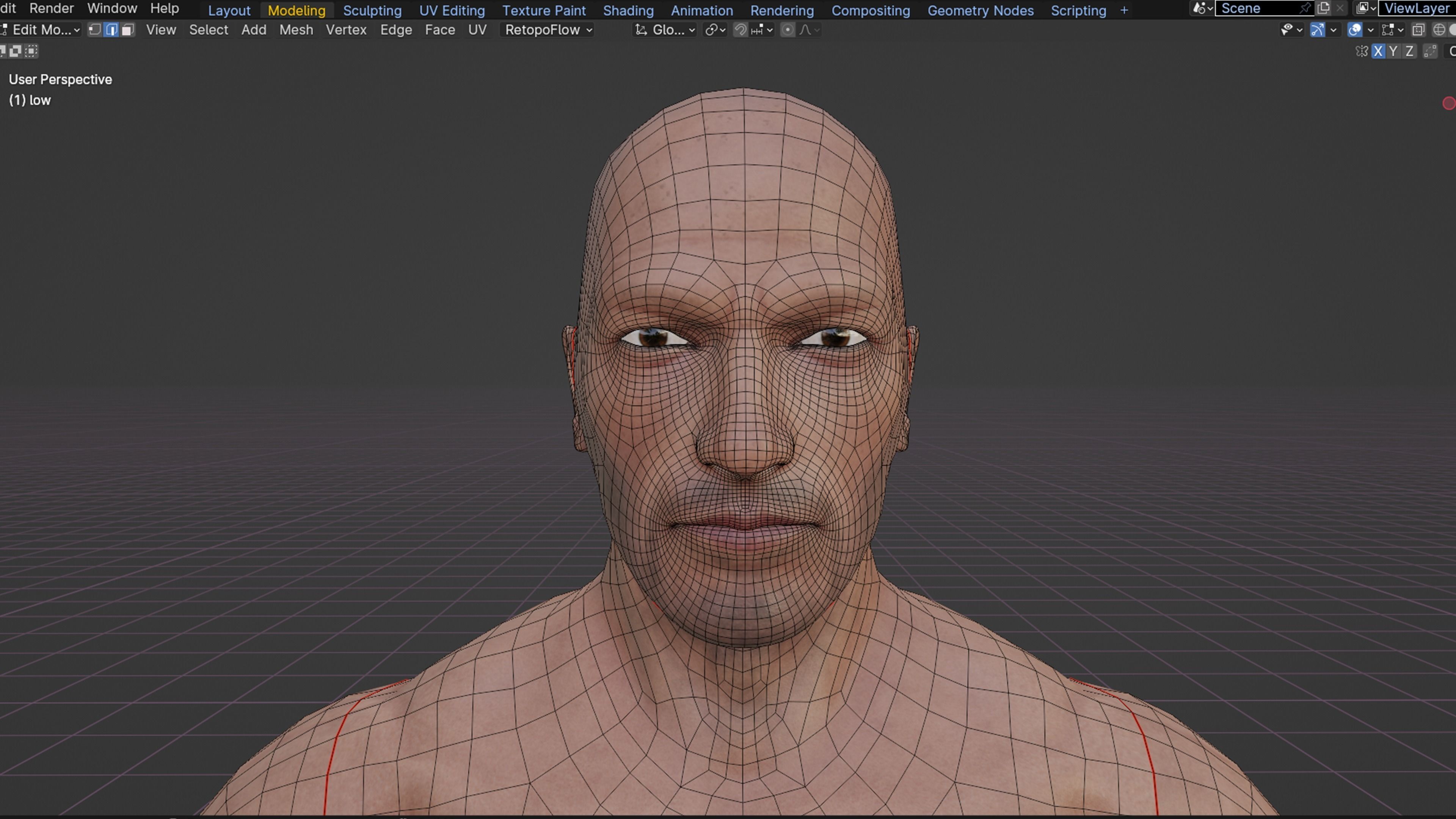Disable X axis mesh symmetry
Image resolution: width=1456 pixels, height=819 pixels.
tap(1378, 52)
